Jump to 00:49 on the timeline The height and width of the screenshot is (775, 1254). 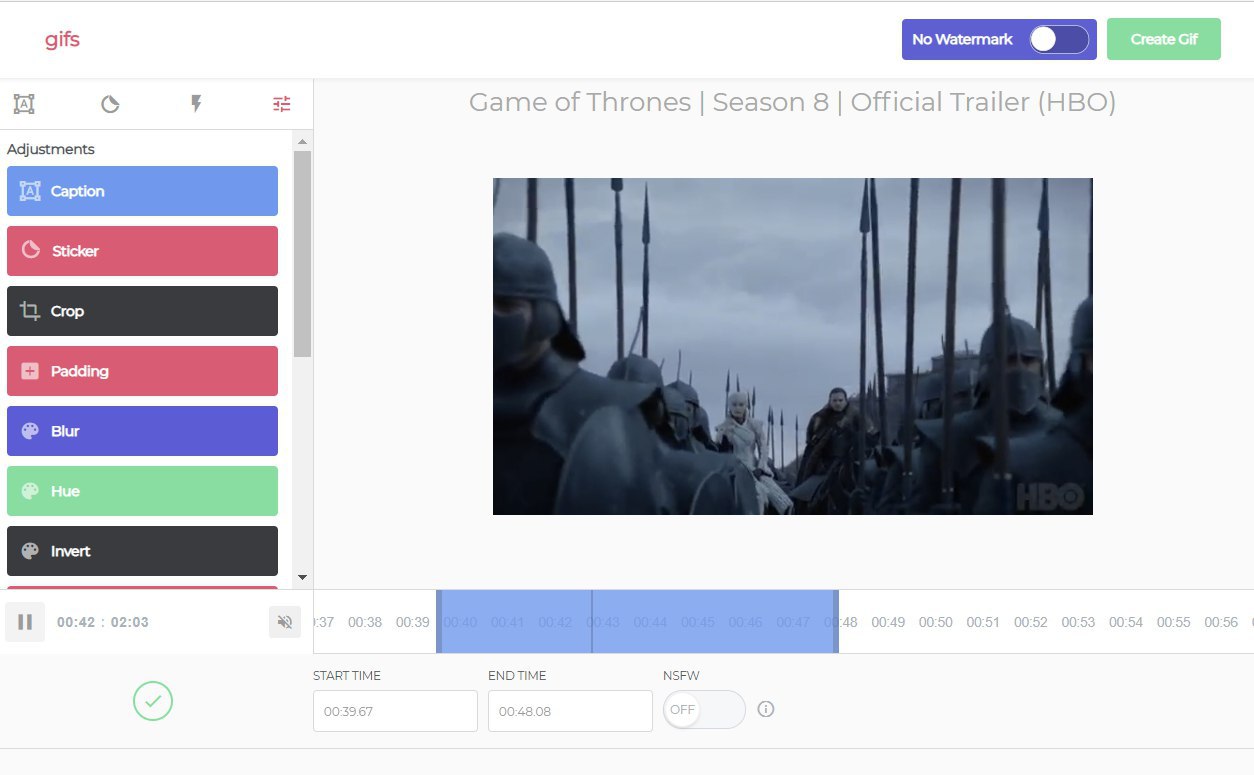coord(888,622)
